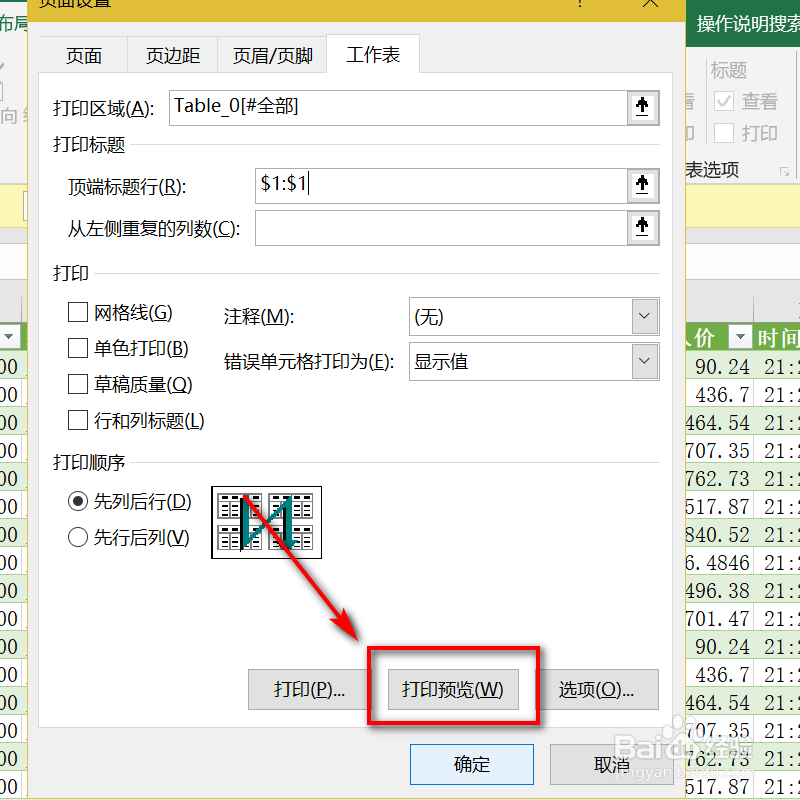Select the 先行后列 print order
The image size is (800, 800).
pos(77,537)
